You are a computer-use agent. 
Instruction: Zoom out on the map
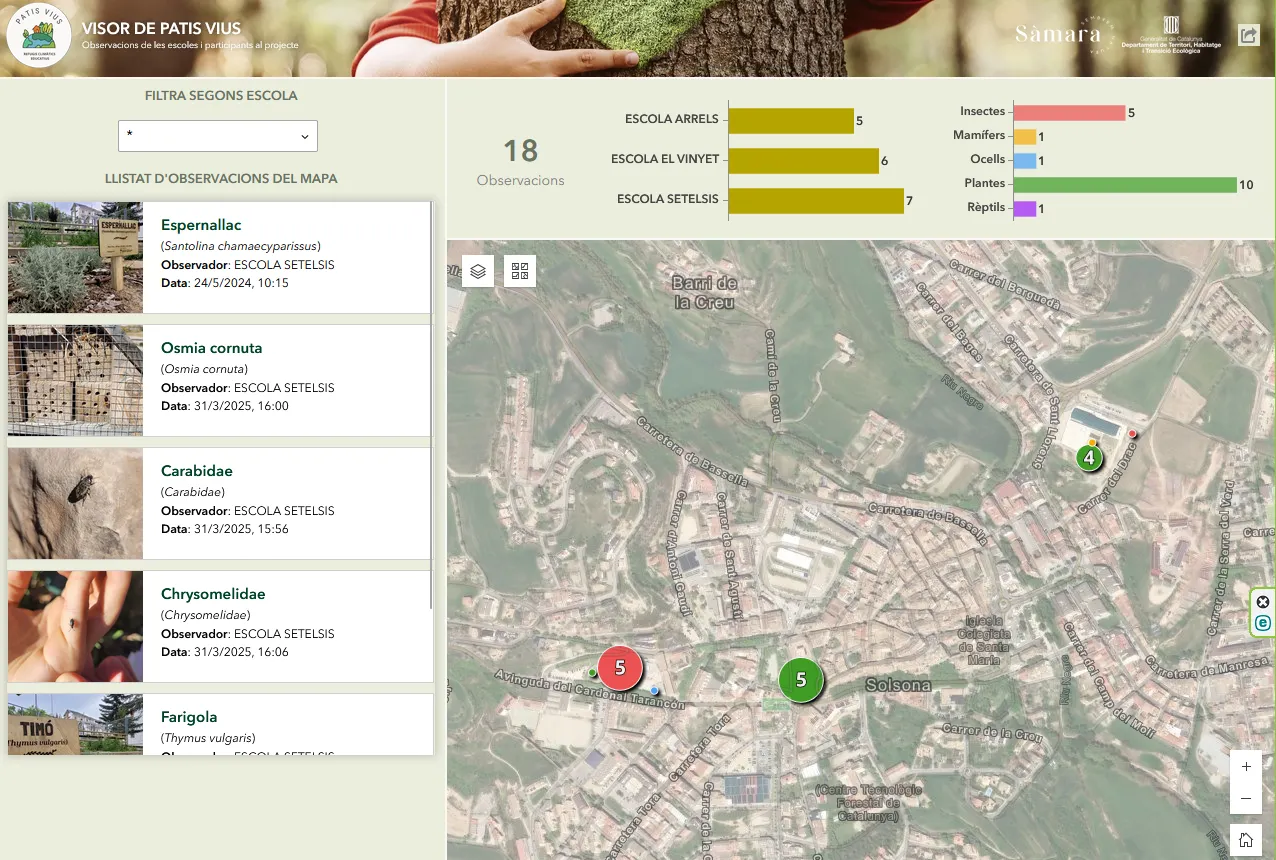pos(1246,799)
